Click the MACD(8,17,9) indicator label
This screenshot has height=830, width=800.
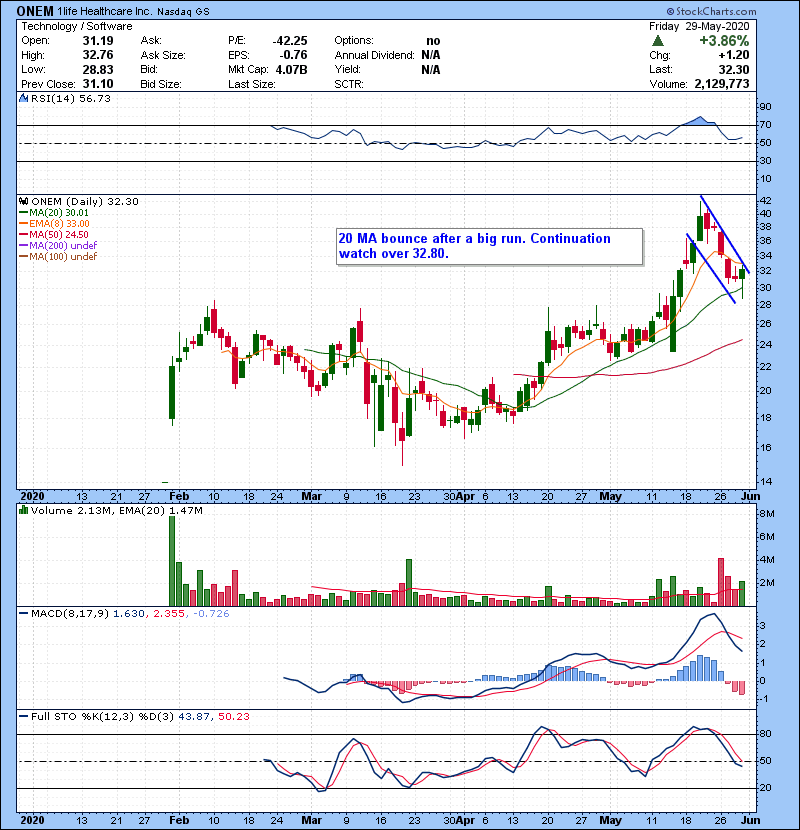coord(70,614)
